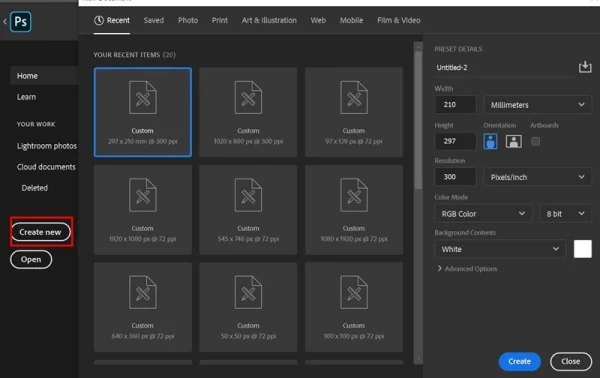
Task: Click the scrollbar down arrow
Action: click(418, 359)
